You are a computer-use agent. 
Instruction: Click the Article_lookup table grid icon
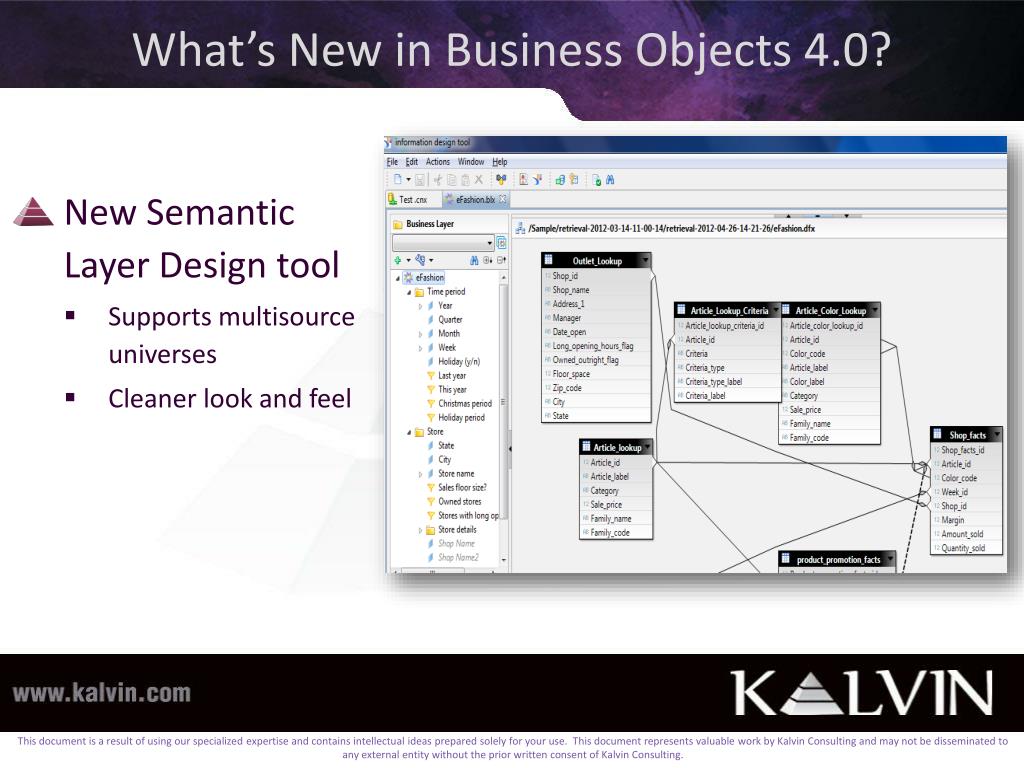[586, 447]
